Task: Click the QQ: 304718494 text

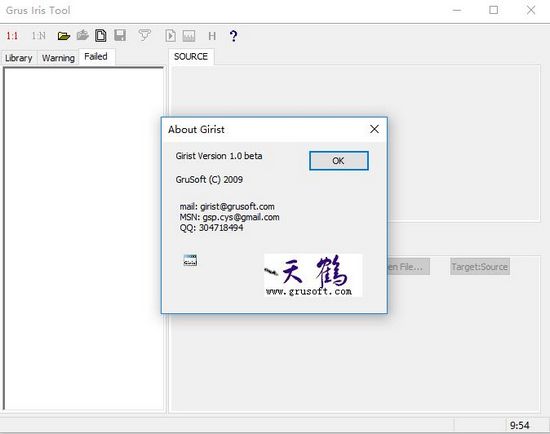Action: [x=211, y=228]
